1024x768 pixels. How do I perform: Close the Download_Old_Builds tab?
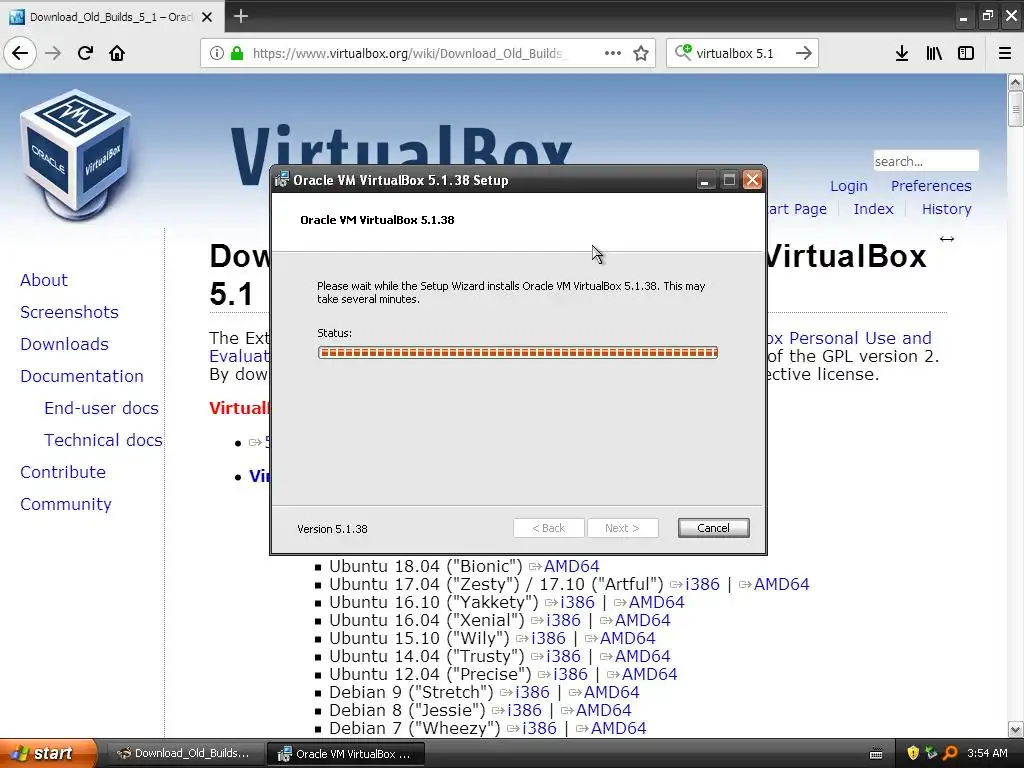pos(207,17)
